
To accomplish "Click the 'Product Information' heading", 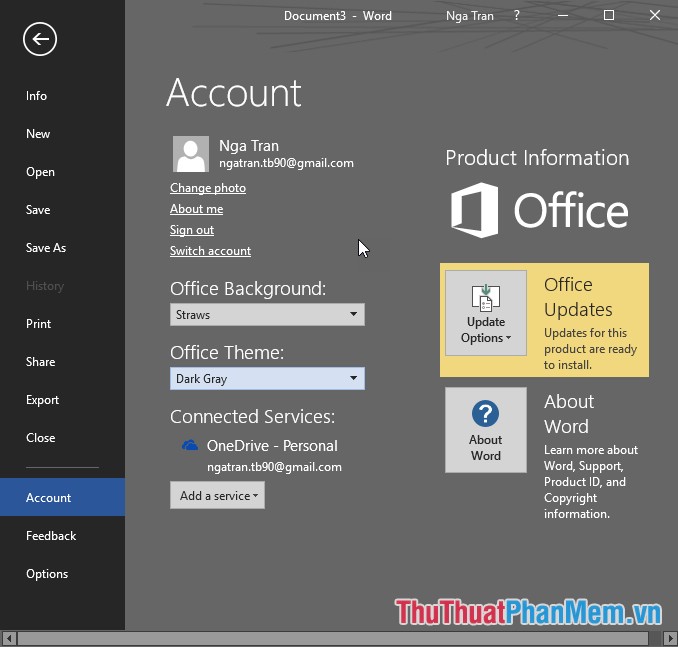I will (537, 158).
